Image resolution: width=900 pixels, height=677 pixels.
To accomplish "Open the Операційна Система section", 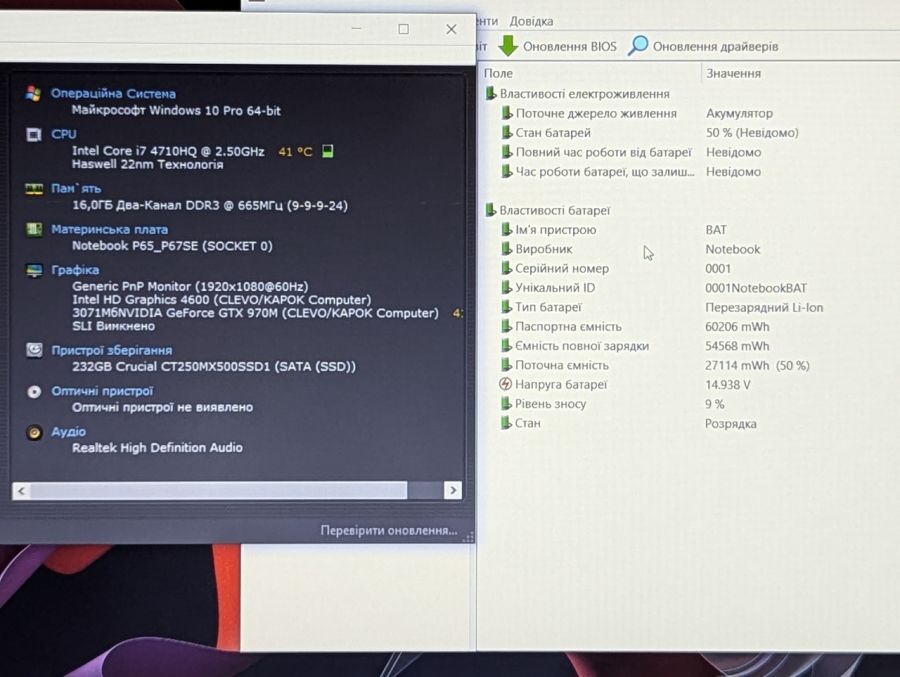I will pyautogui.click(x=113, y=94).
